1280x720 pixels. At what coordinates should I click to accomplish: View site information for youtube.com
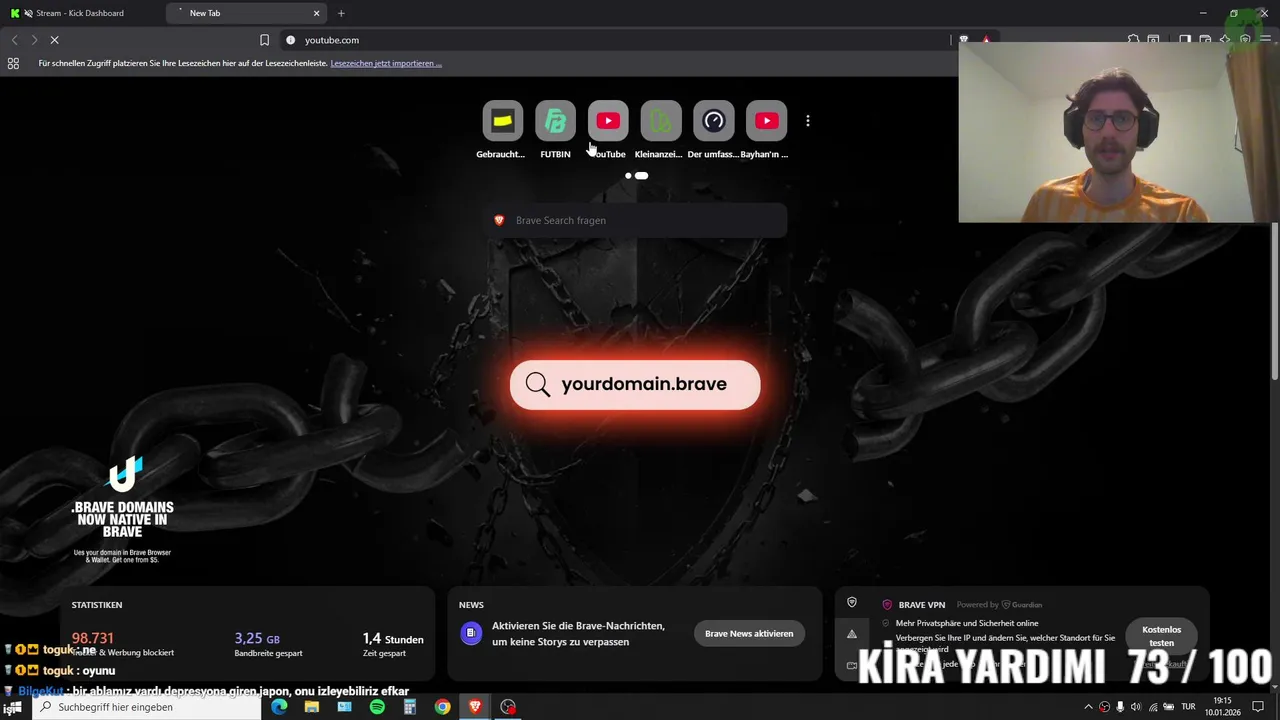click(291, 40)
